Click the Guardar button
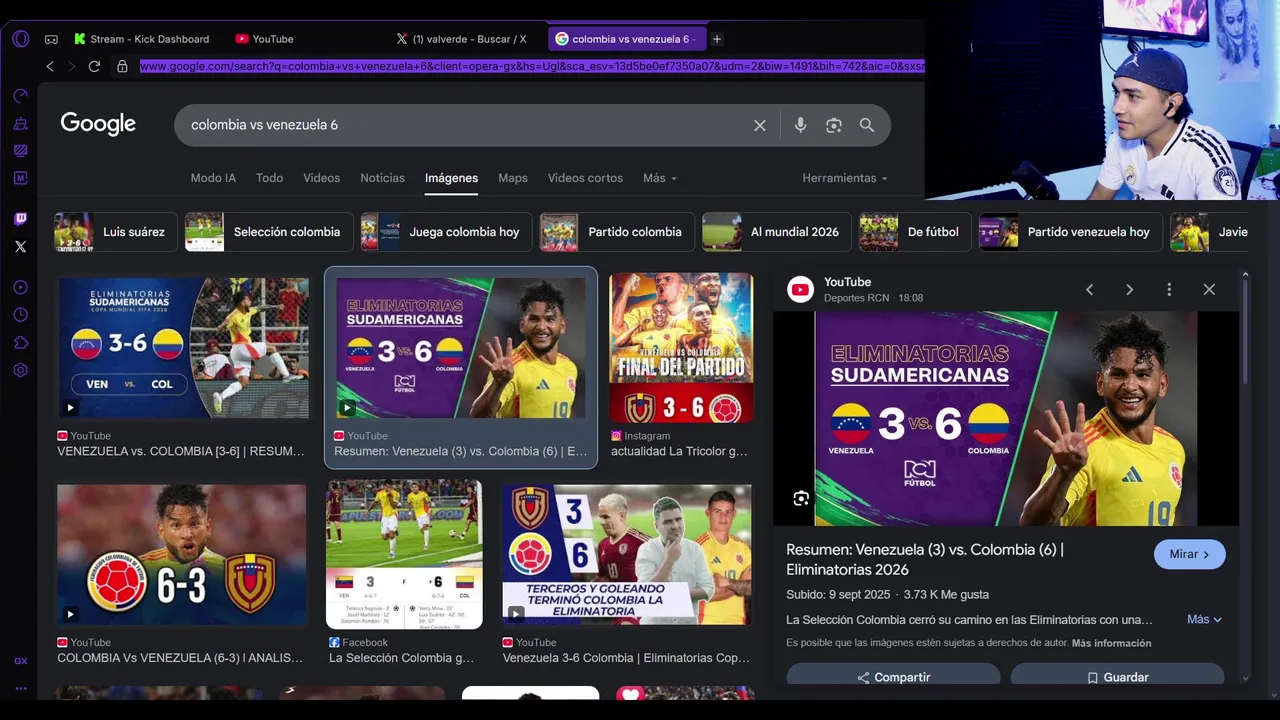Viewport: 1280px width, 720px height. pyautogui.click(x=1117, y=677)
